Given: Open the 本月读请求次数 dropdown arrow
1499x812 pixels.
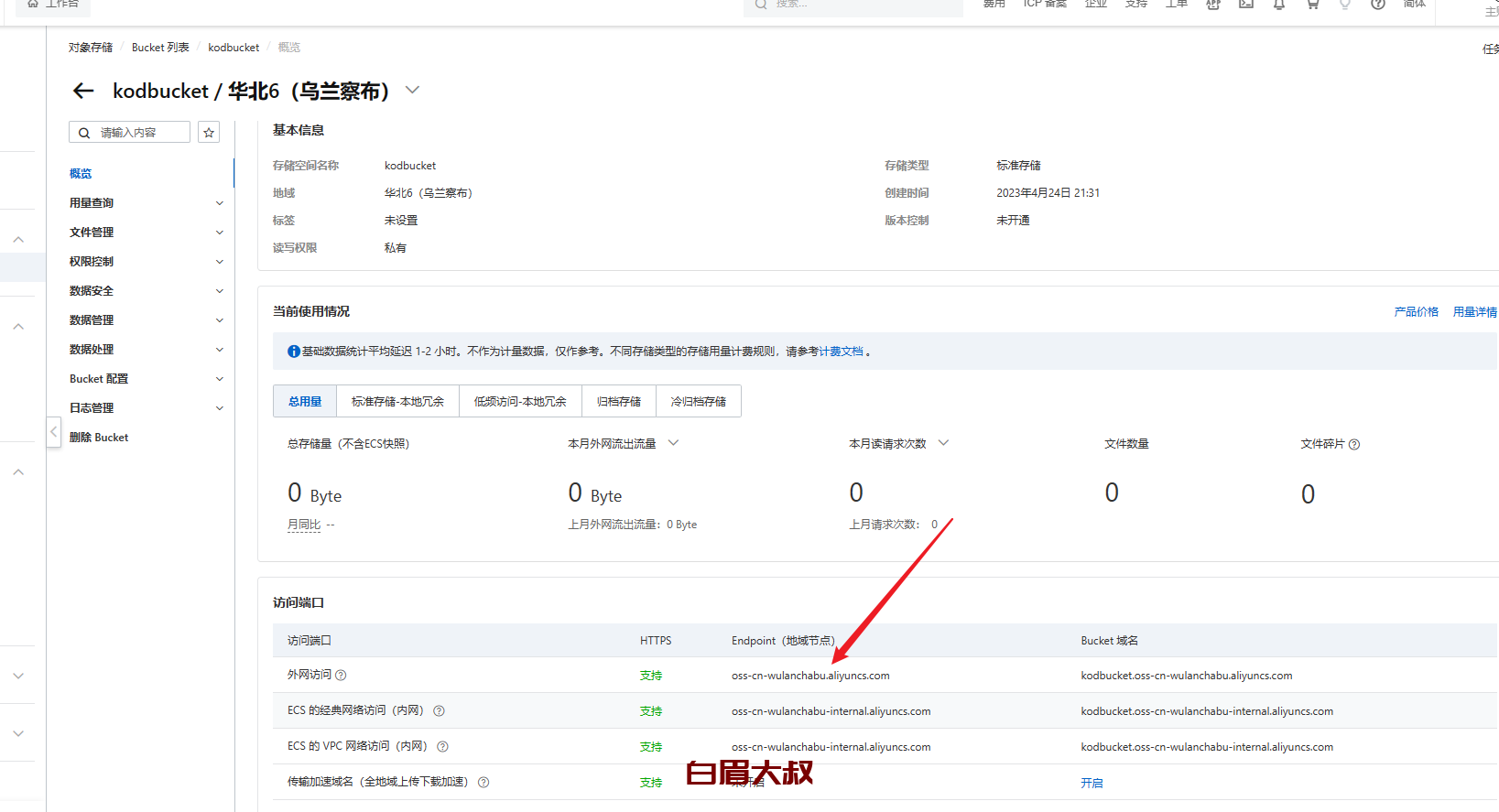Looking at the screenshot, I should coord(943,443).
